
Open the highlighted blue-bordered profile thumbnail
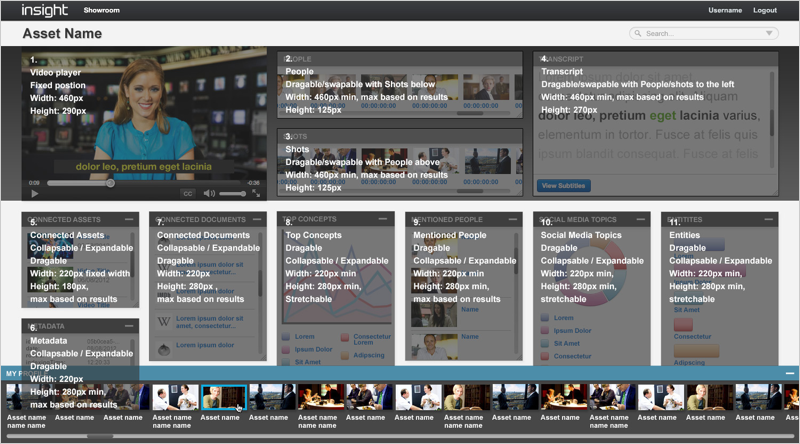coord(224,398)
